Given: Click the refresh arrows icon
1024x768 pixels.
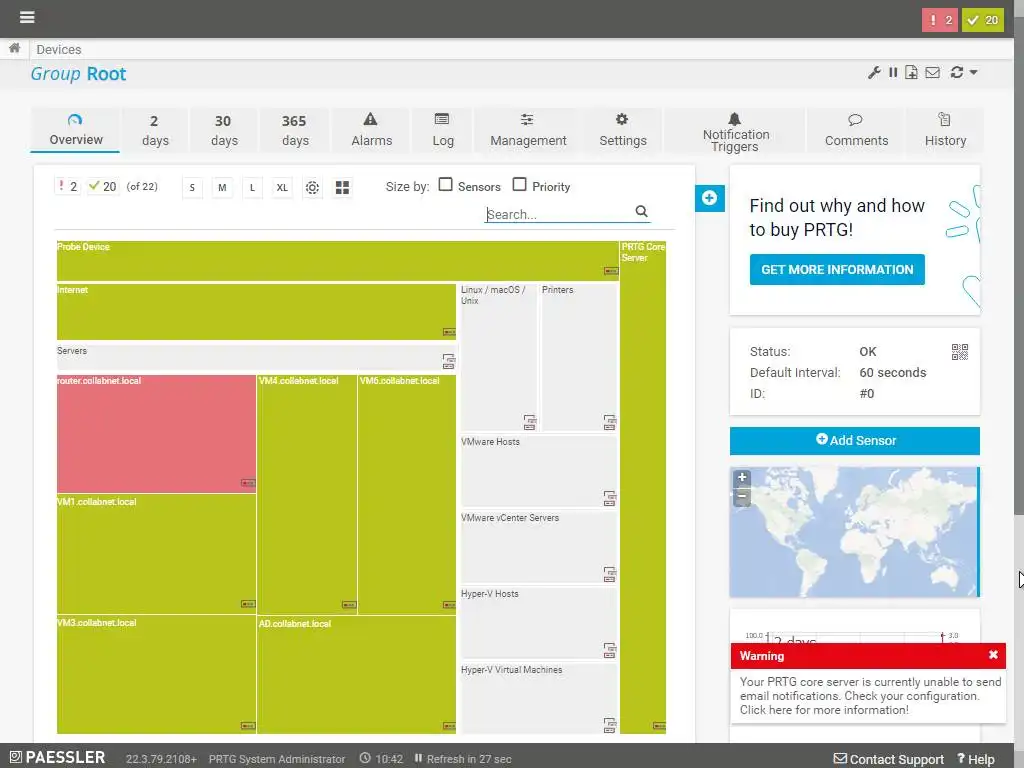Looking at the screenshot, I should tap(957, 72).
